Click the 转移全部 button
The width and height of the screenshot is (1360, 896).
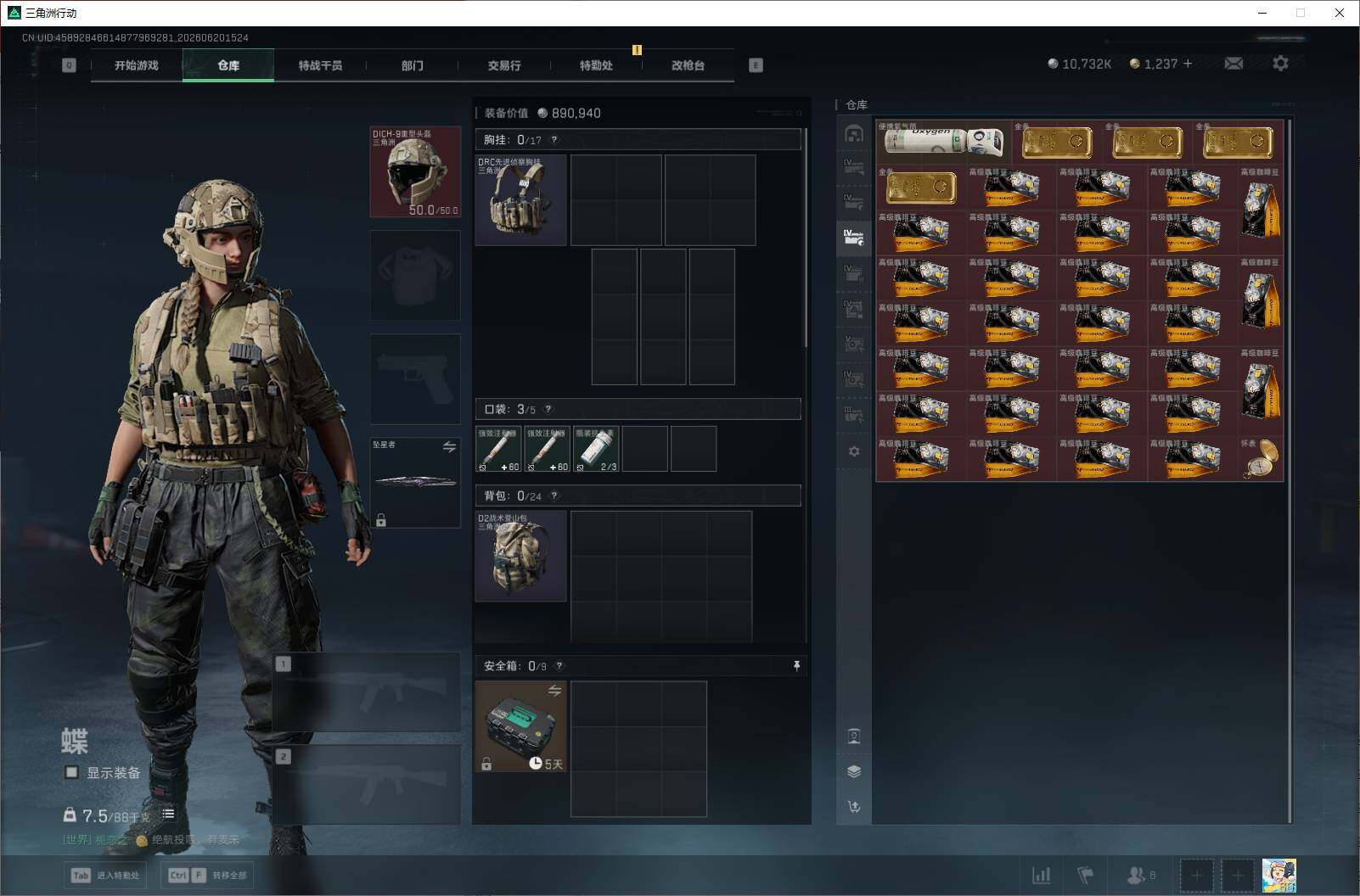[207, 875]
